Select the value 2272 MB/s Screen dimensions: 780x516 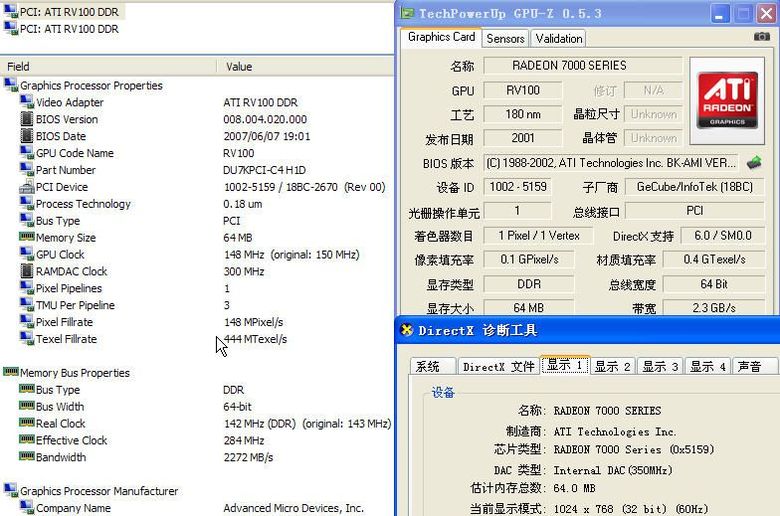coord(248,457)
